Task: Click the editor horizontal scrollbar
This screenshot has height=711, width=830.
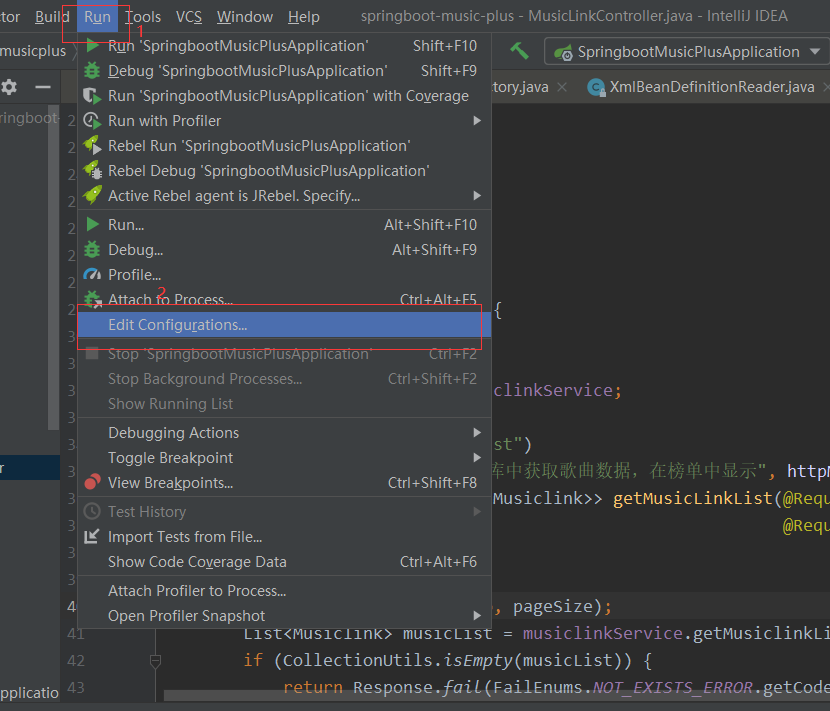Action: coord(497,695)
